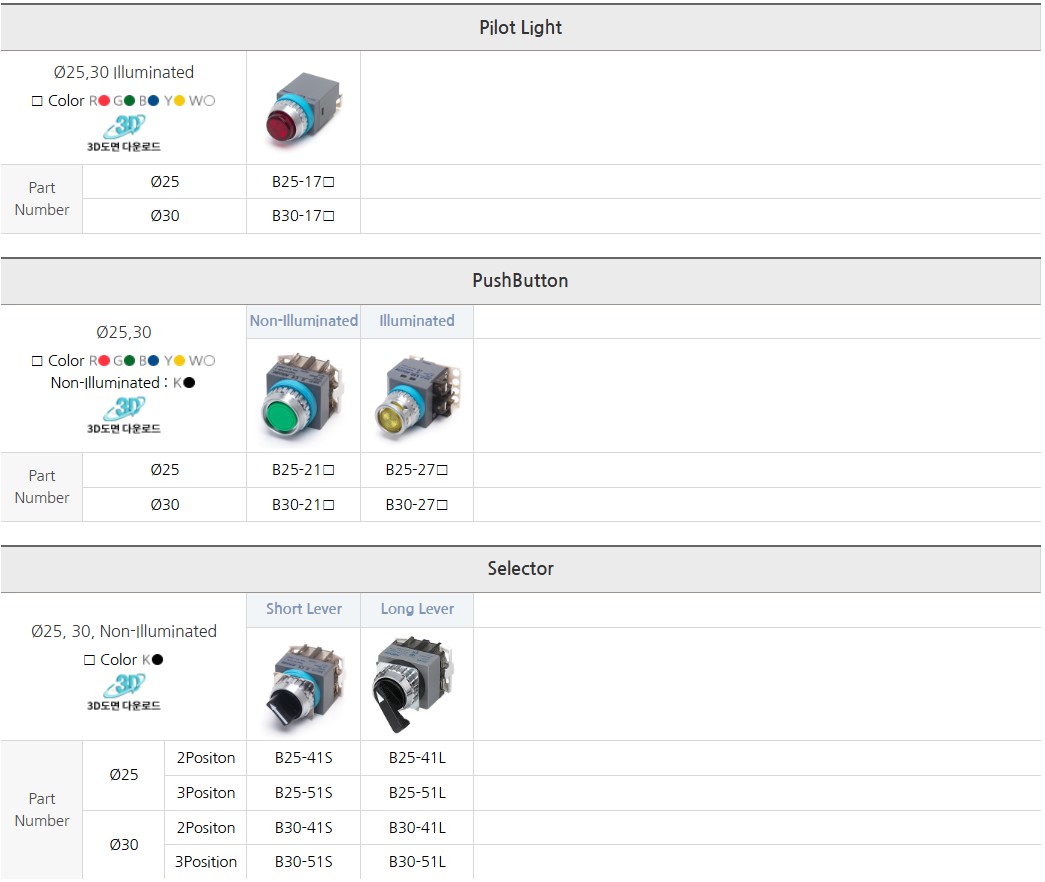The width and height of the screenshot is (1045, 882).
Task: Click the PushButton section title
Action: coord(521,281)
